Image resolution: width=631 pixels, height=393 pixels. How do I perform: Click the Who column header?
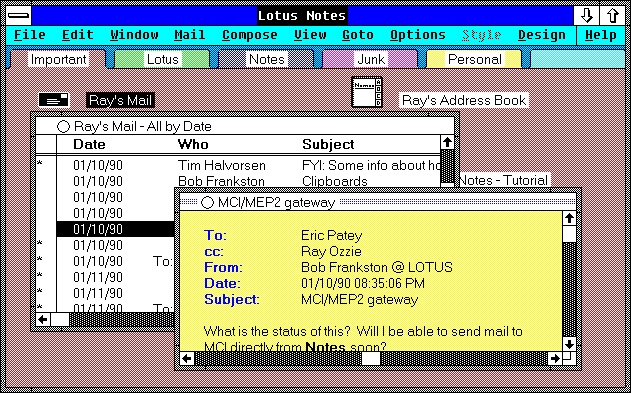[x=193, y=144]
